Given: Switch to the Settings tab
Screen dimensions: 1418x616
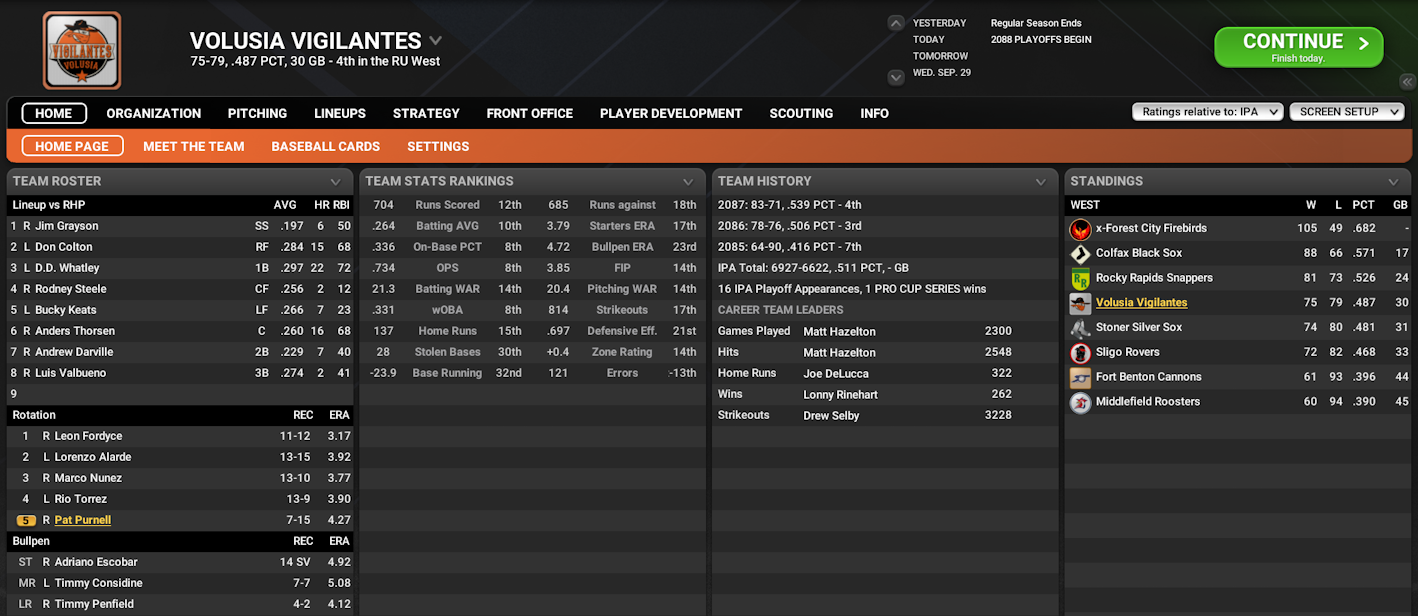Looking at the screenshot, I should coord(438,146).
